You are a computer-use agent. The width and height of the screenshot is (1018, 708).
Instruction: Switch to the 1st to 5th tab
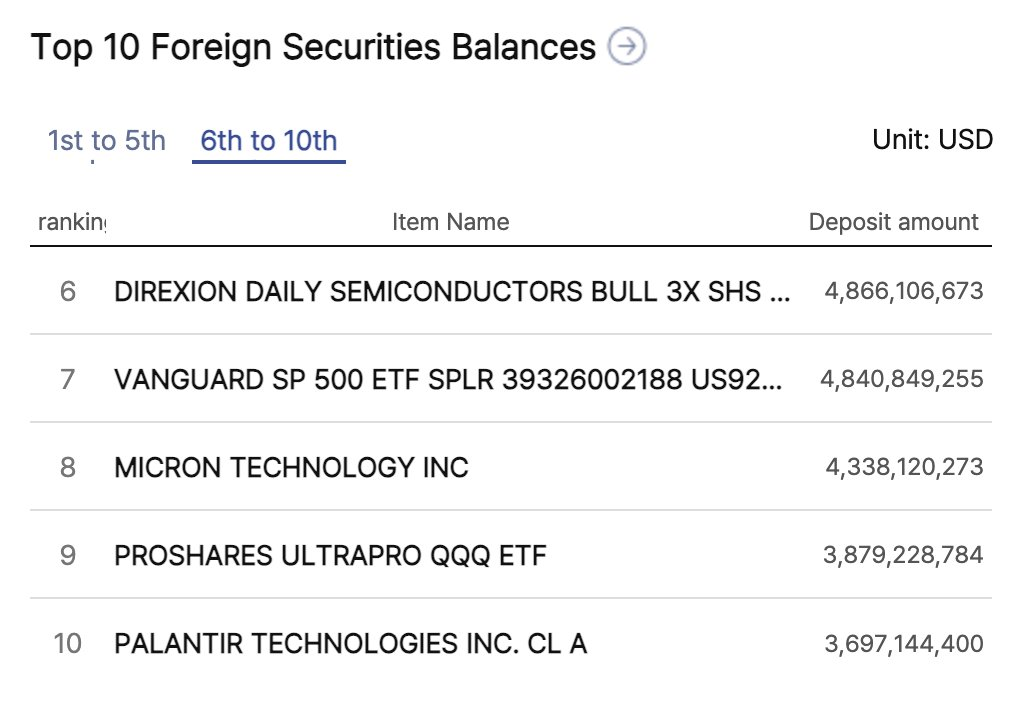click(106, 141)
